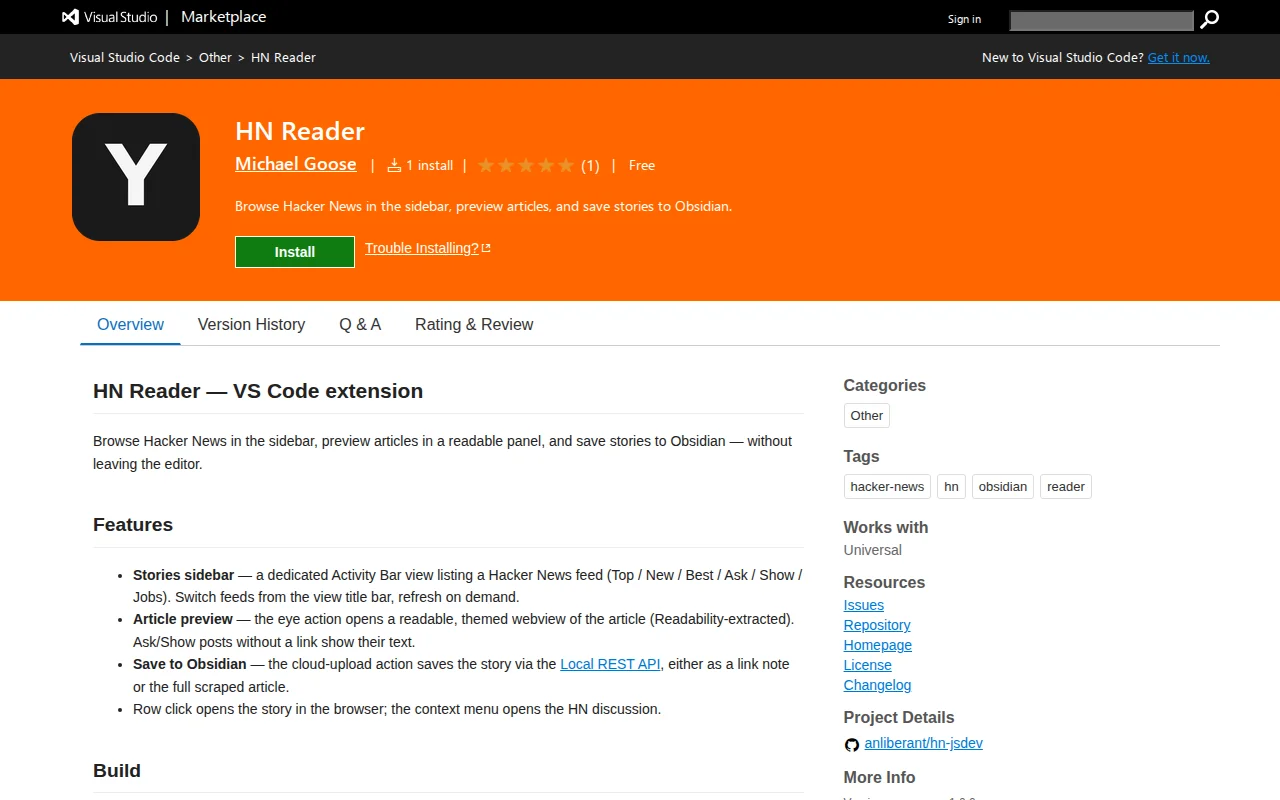The image size is (1280, 800).
Task: Go to the Other breadcrumb category
Action: (x=215, y=57)
